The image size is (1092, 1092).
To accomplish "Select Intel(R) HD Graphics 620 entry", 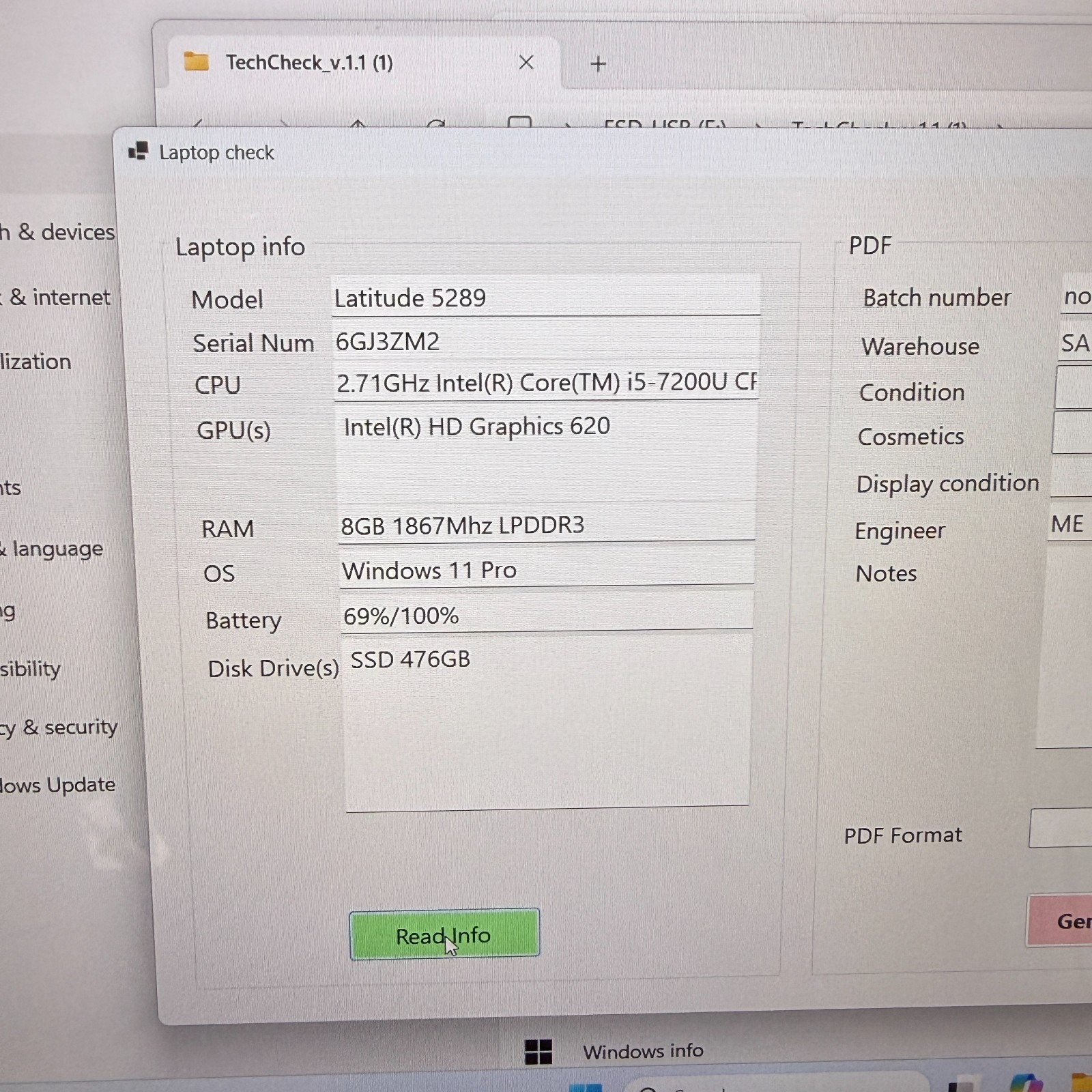I will 476,427.
